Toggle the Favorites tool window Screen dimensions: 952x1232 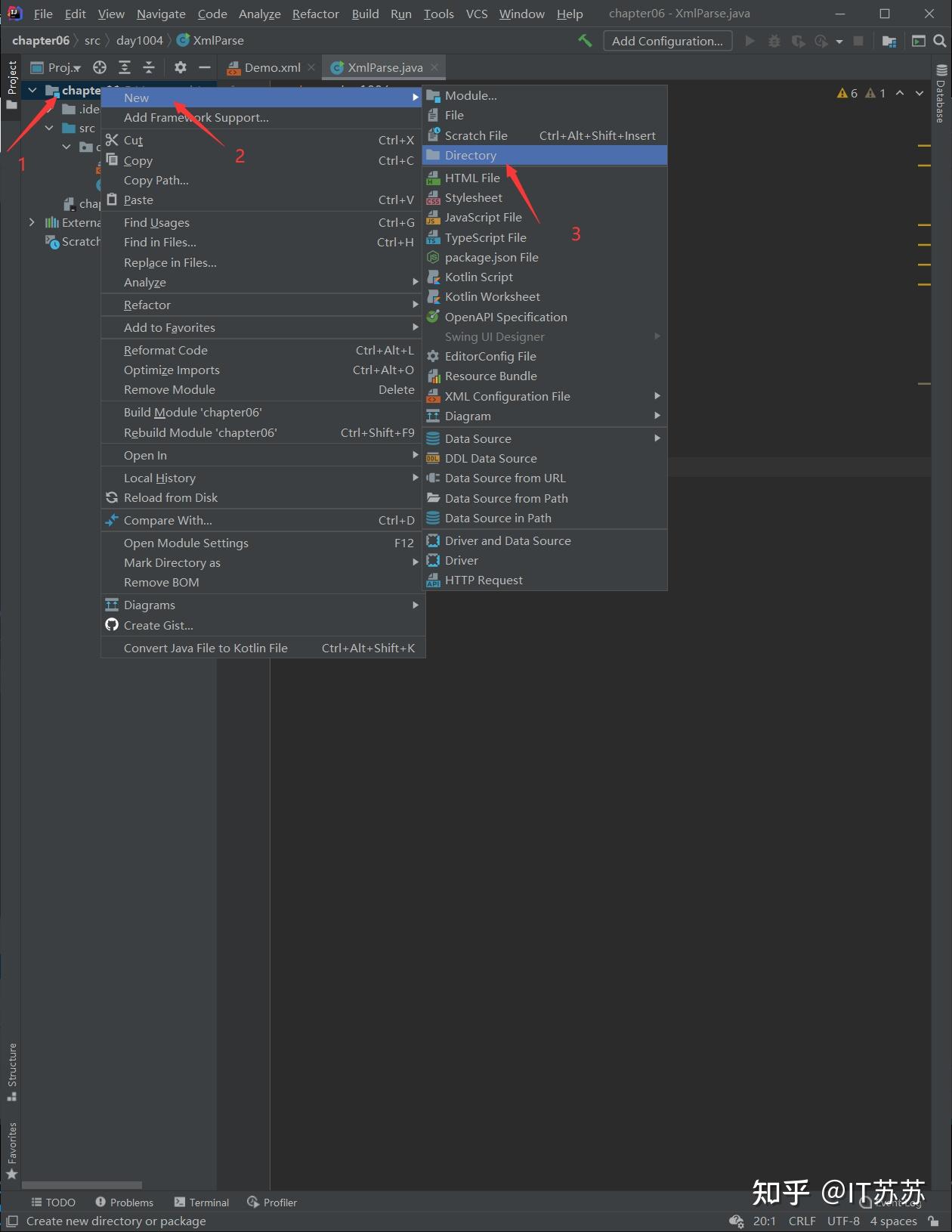(12, 1150)
